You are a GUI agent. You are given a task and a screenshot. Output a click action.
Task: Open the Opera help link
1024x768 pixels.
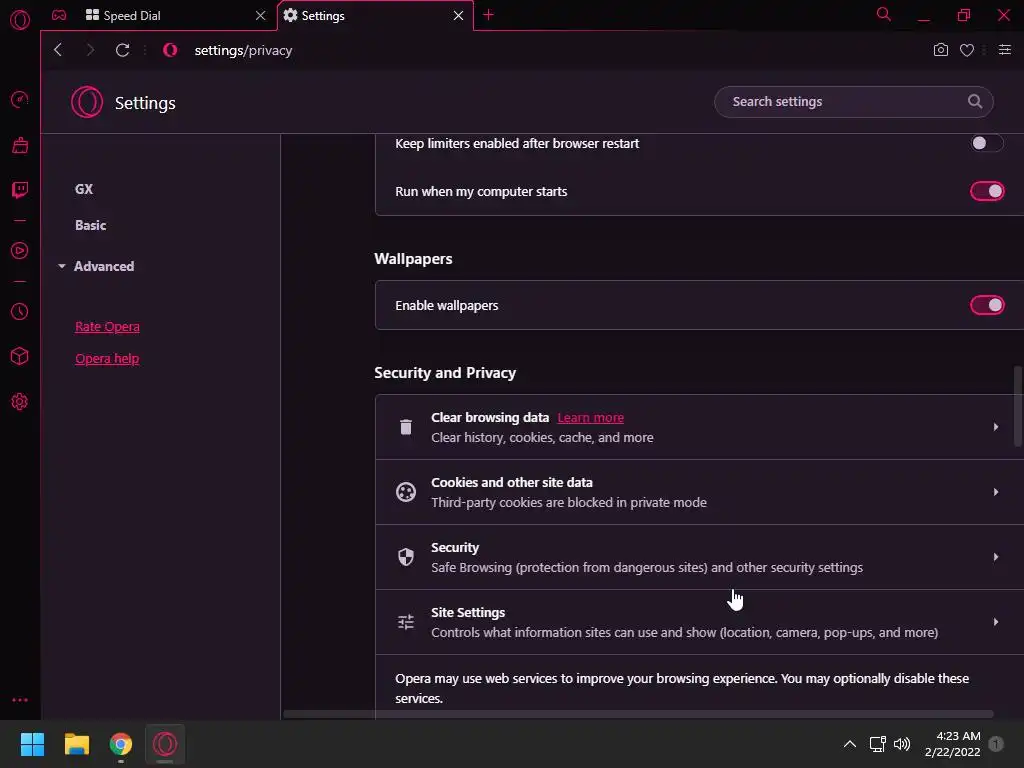click(107, 359)
